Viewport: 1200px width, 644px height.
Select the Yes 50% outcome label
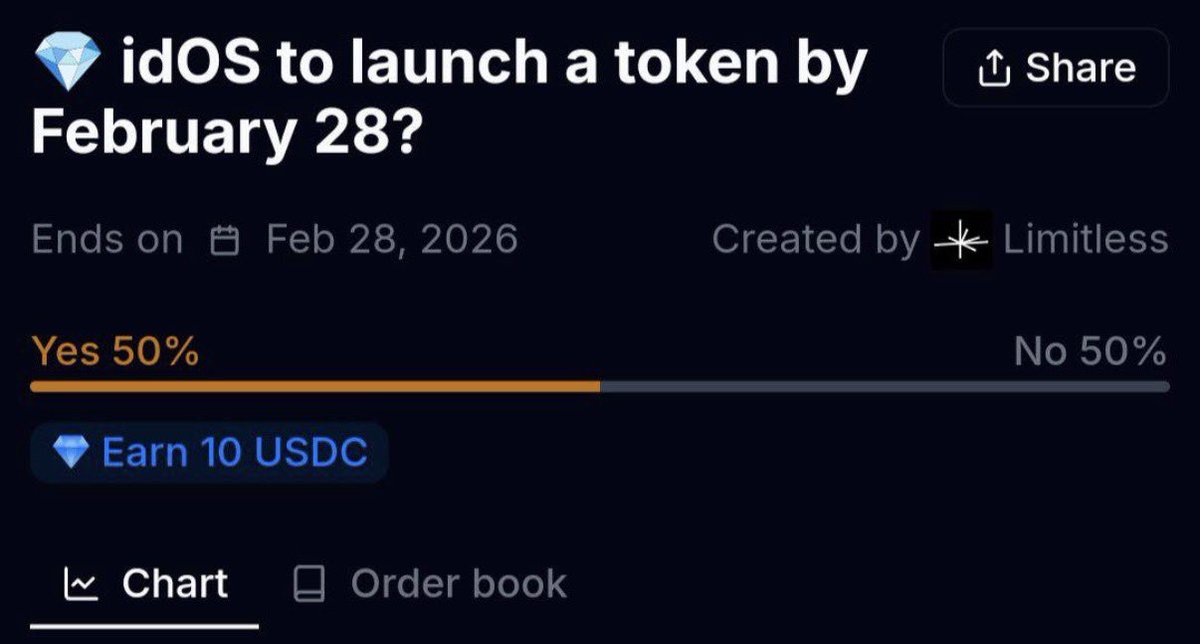point(115,351)
